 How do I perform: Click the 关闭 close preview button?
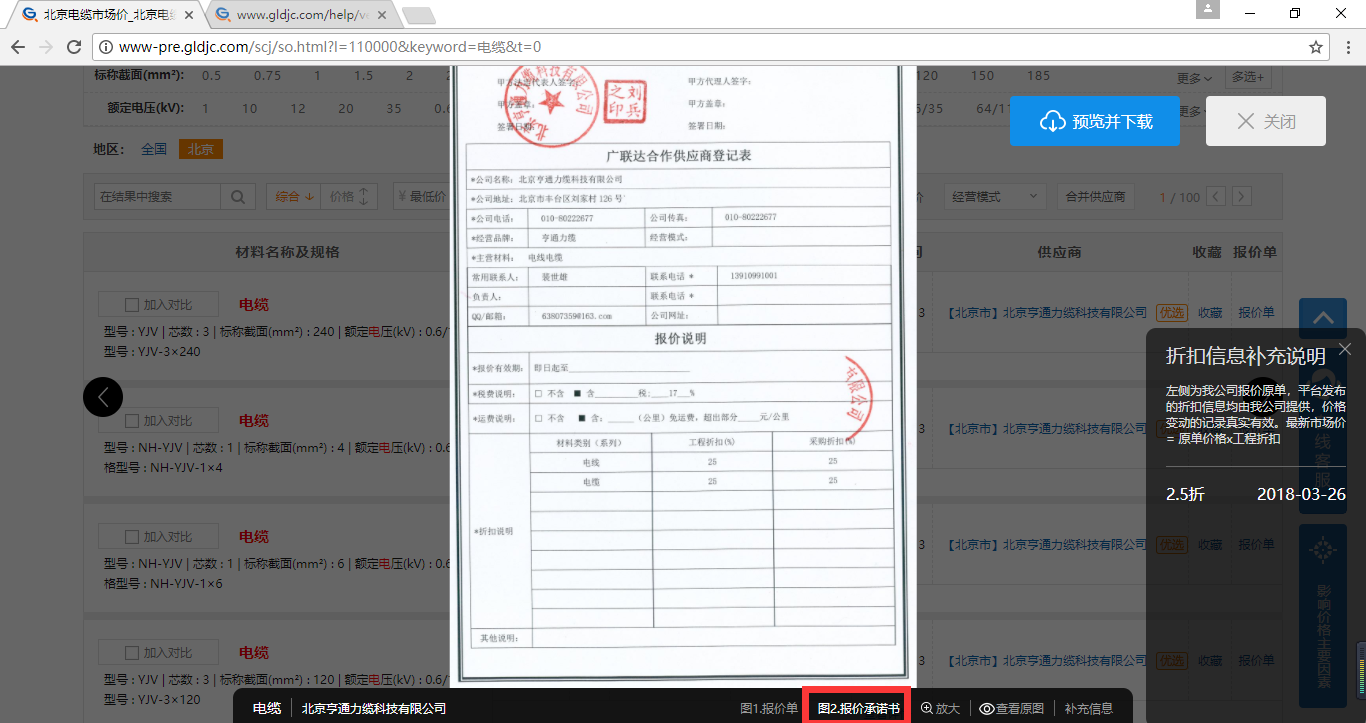[1266, 121]
